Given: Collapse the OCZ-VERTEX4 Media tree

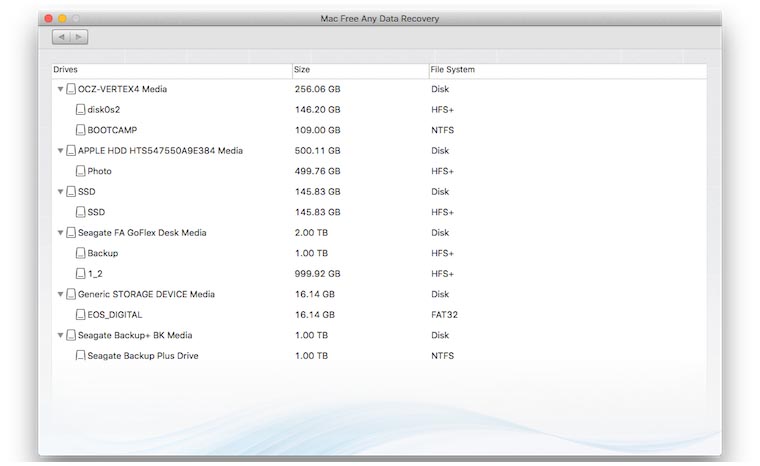Looking at the screenshot, I should coord(60,89).
